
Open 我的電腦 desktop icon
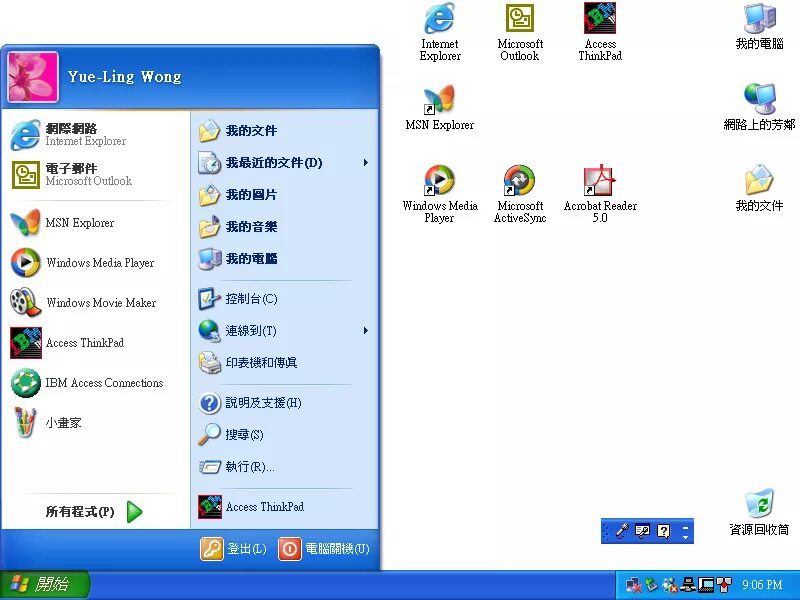tap(759, 27)
